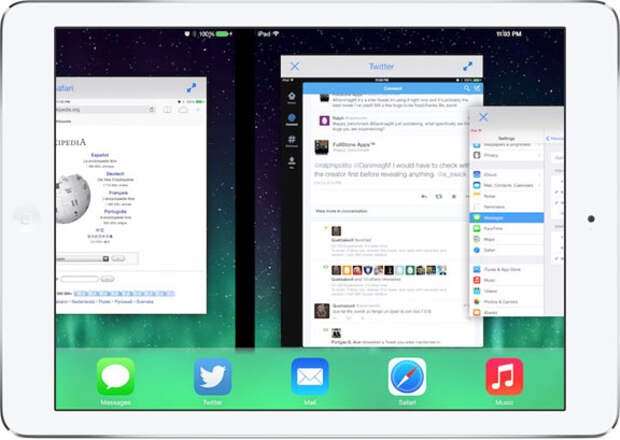620x440 pixels.
Task: Expand the Twitter card to full screen
Action: pyautogui.click(x=468, y=66)
